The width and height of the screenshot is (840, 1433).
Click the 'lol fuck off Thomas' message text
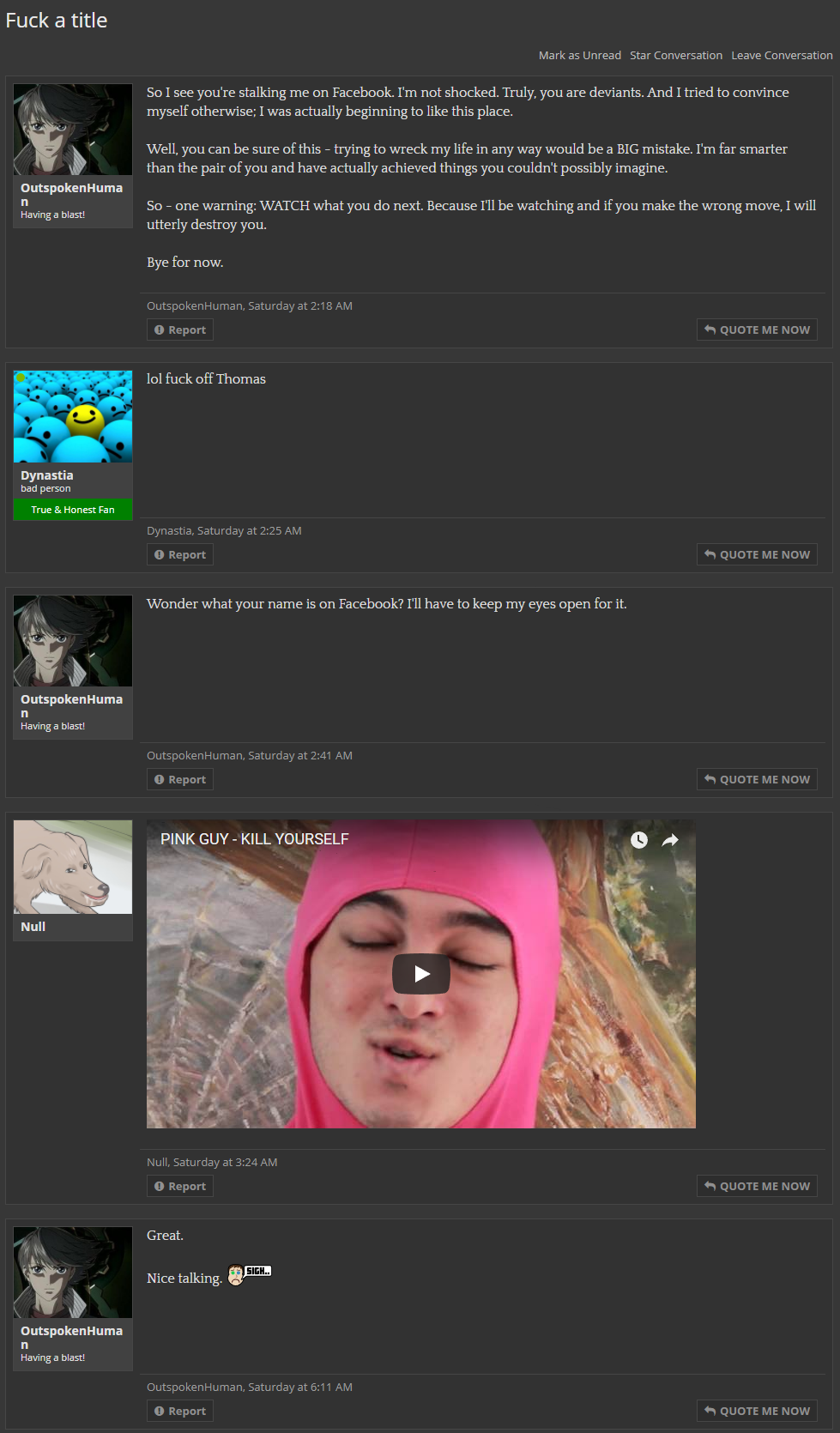pyautogui.click(x=206, y=378)
